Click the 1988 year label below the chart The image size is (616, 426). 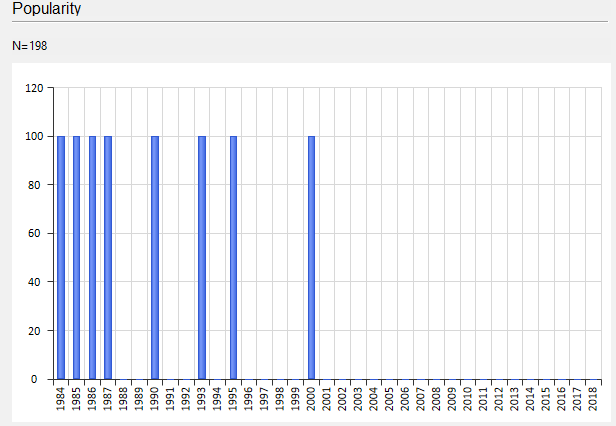(x=124, y=398)
